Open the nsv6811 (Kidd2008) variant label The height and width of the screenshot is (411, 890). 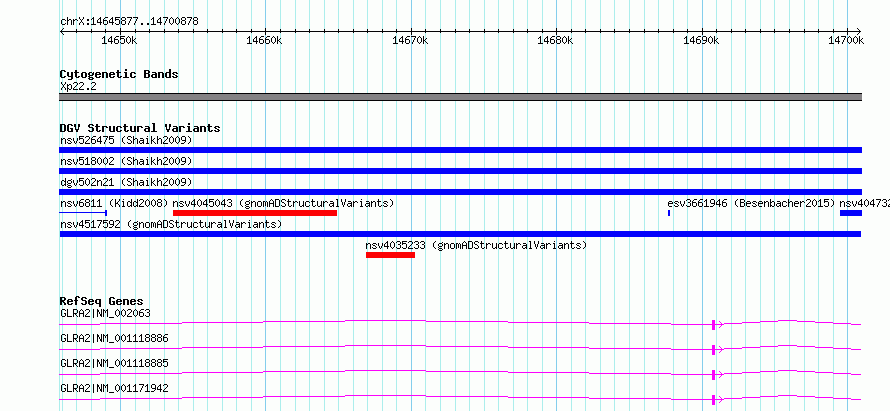tap(114, 203)
